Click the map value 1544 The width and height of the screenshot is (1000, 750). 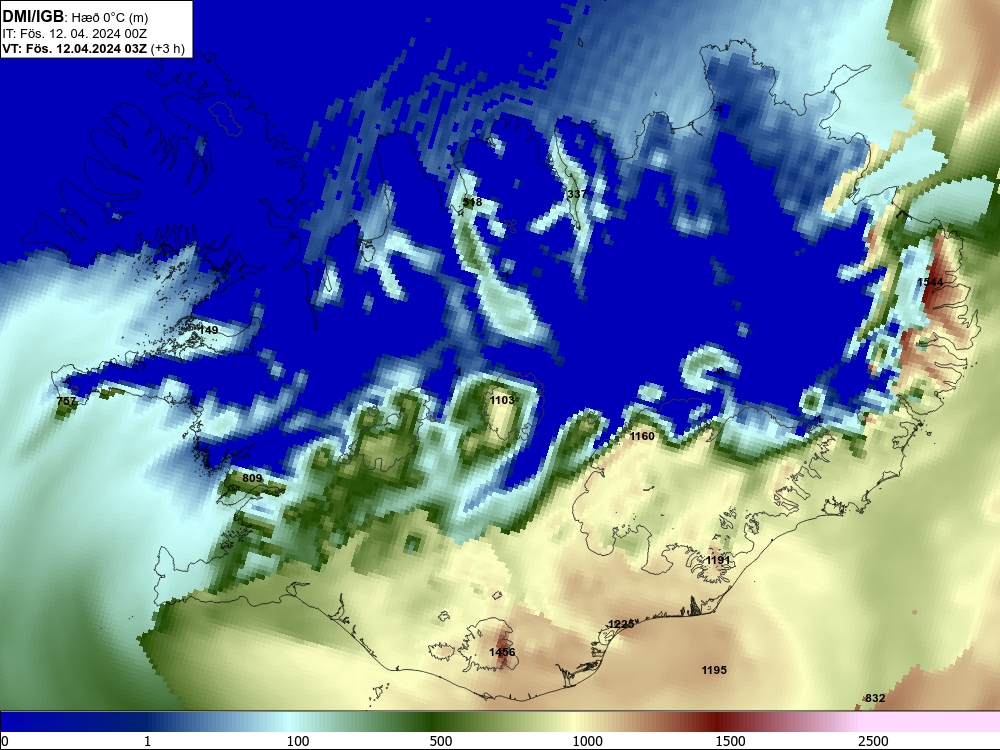[930, 282]
